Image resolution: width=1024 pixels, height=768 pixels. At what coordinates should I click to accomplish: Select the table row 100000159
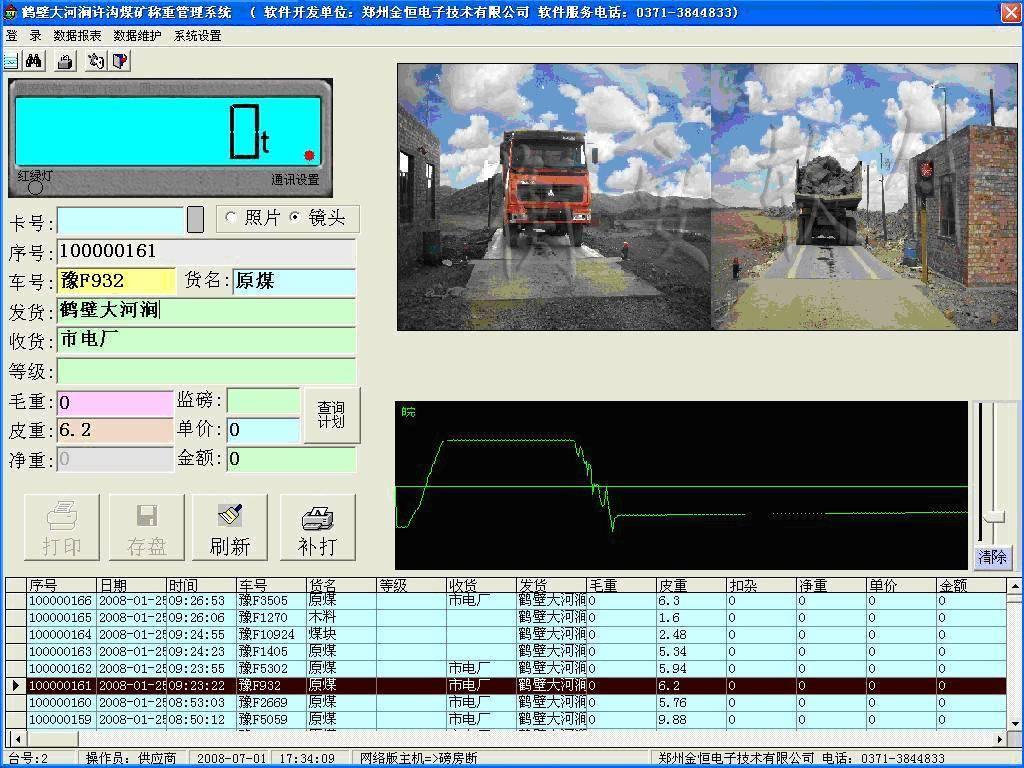click(506, 719)
